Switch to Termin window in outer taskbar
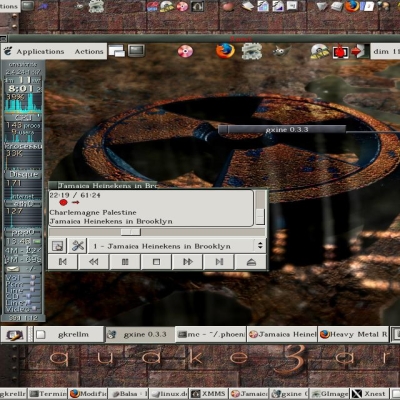Screen dimensions: 400x400 click(48, 394)
